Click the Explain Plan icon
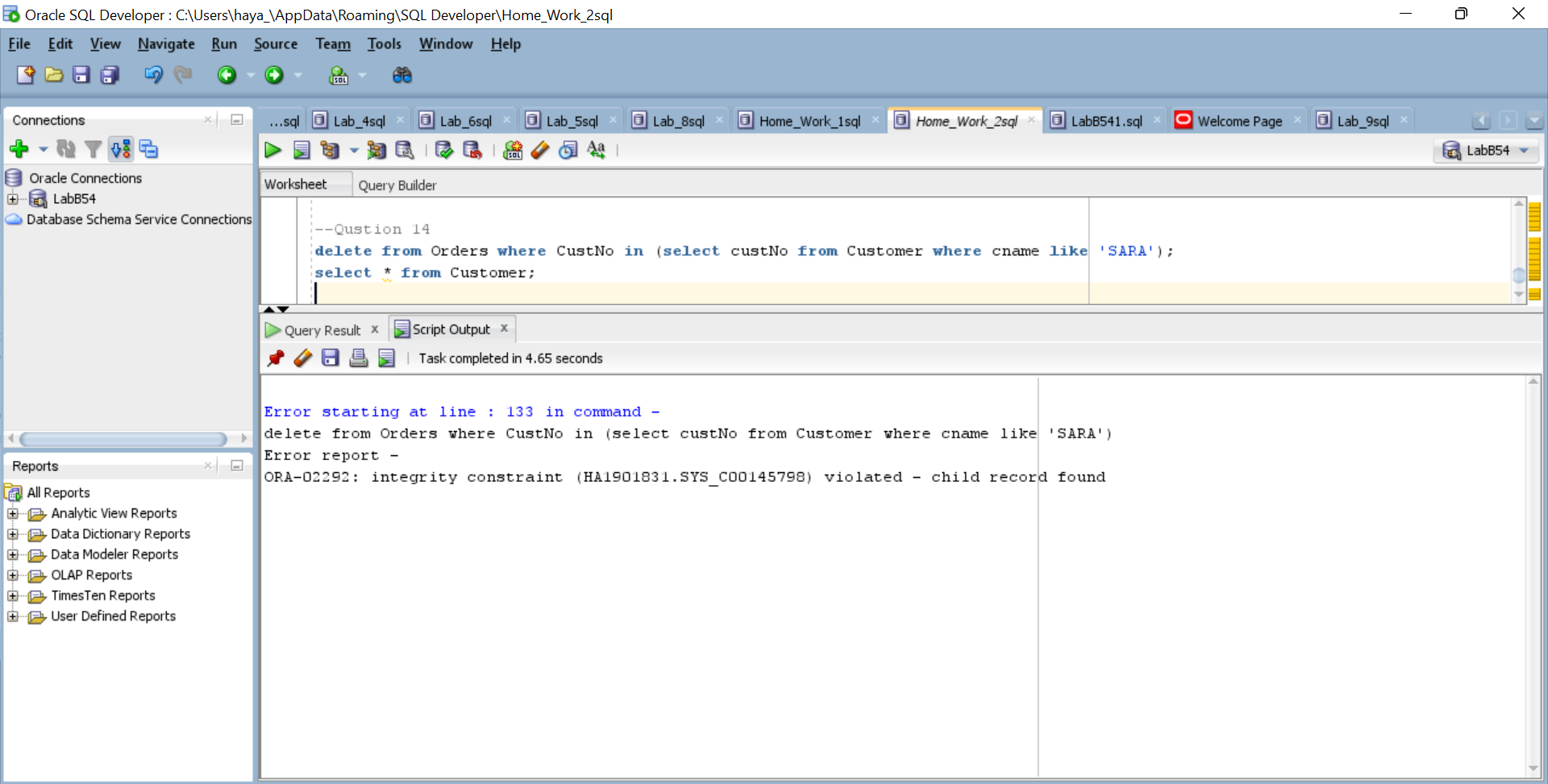1548x784 pixels. point(329,150)
